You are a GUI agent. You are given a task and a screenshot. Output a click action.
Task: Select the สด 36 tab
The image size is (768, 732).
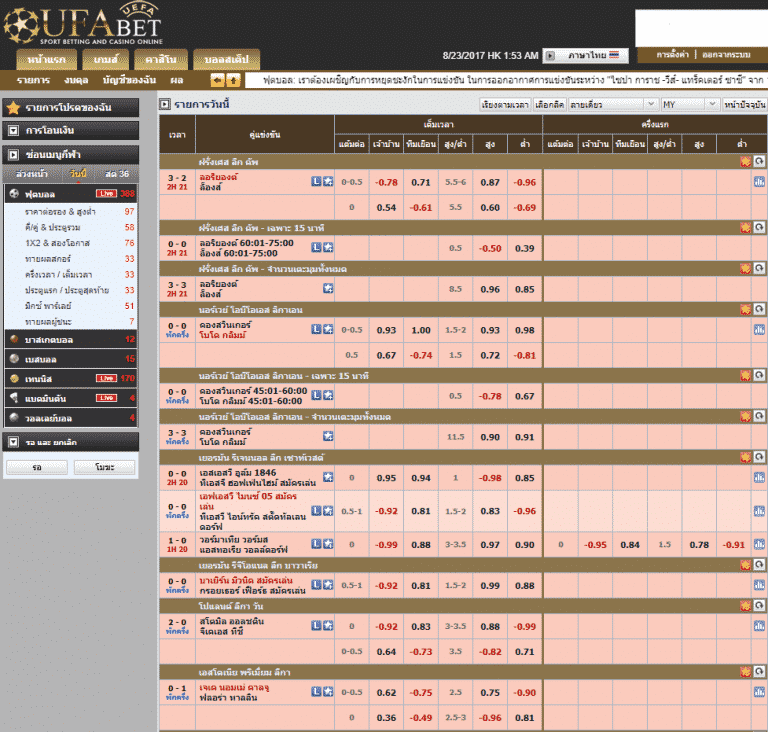[x=117, y=174]
